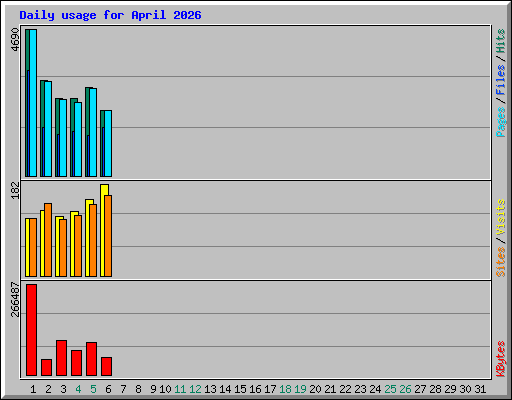Click day 1 red KBytes bar
Image resolution: width=512 pixels, height=400 pixels.
pos(32,330)
